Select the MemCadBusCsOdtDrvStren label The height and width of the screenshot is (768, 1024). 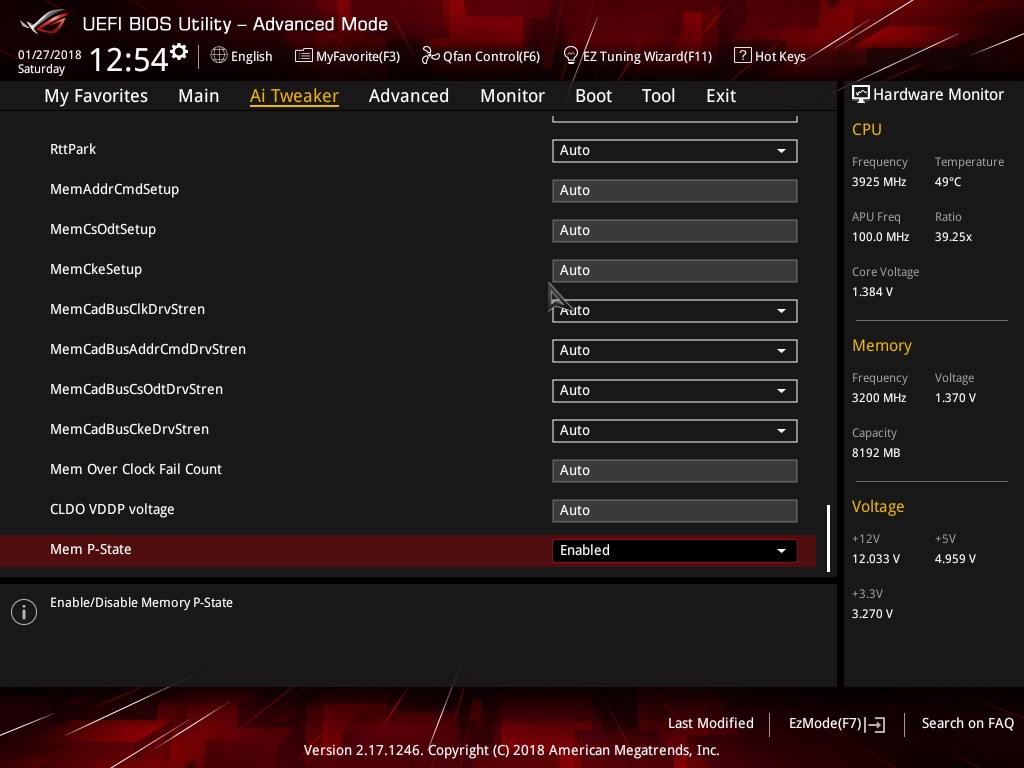tap(136, 389)
